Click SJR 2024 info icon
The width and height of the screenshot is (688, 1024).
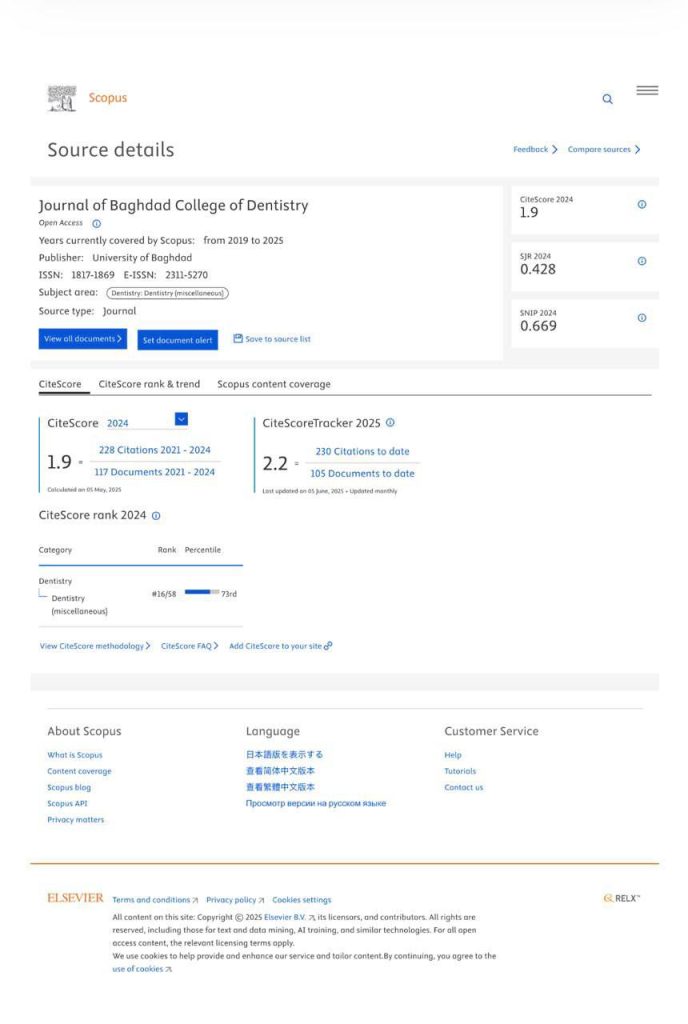(642, 261)
